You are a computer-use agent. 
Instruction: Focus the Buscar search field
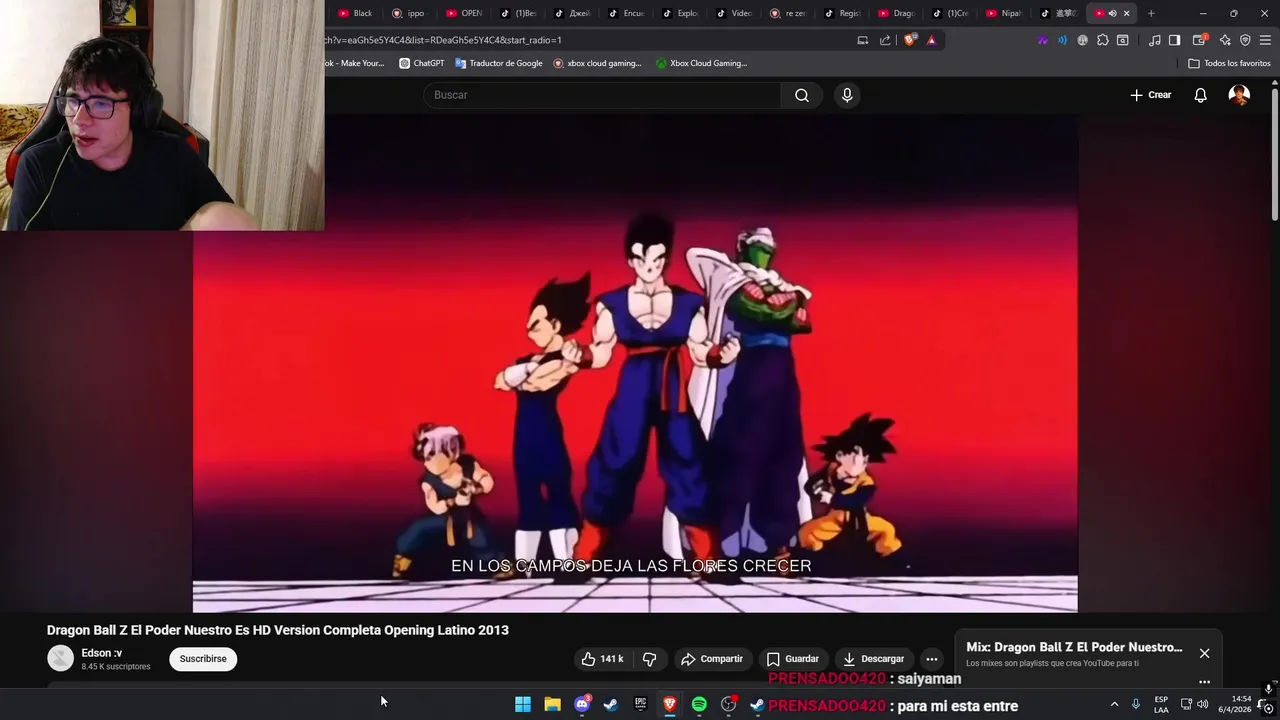click(602, 95)
